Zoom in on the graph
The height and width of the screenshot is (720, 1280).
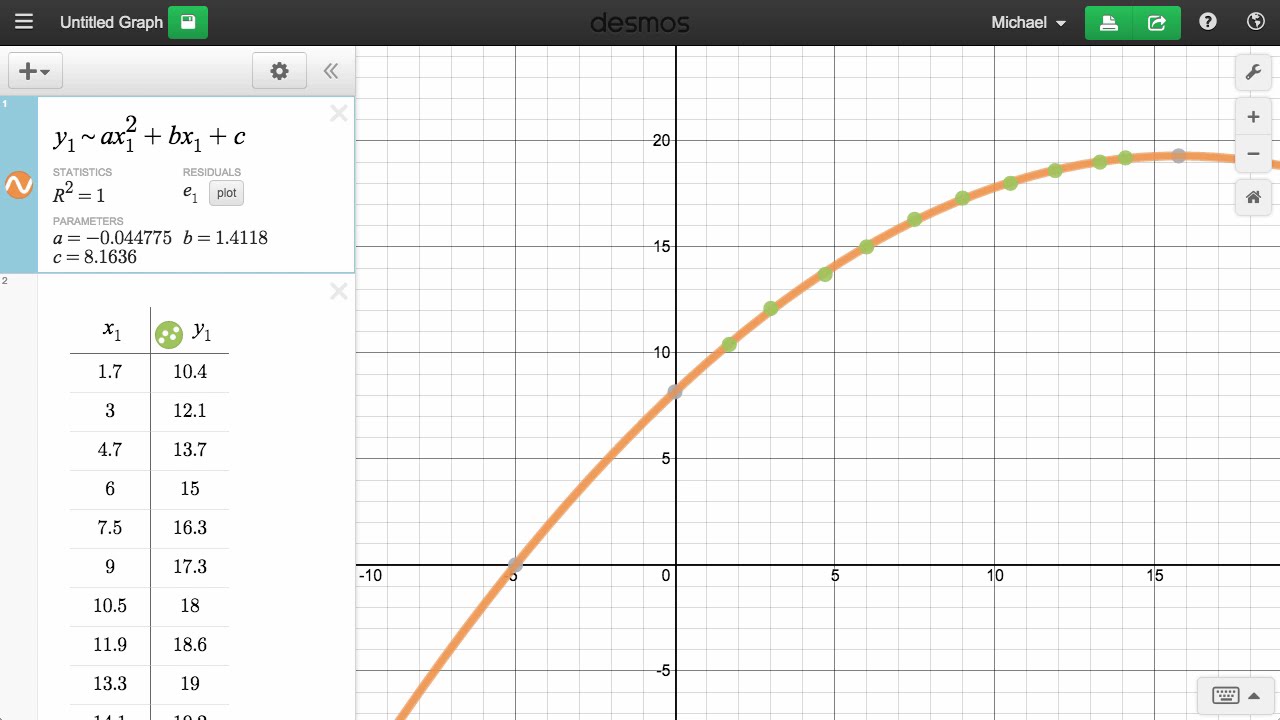point(1253,117)
